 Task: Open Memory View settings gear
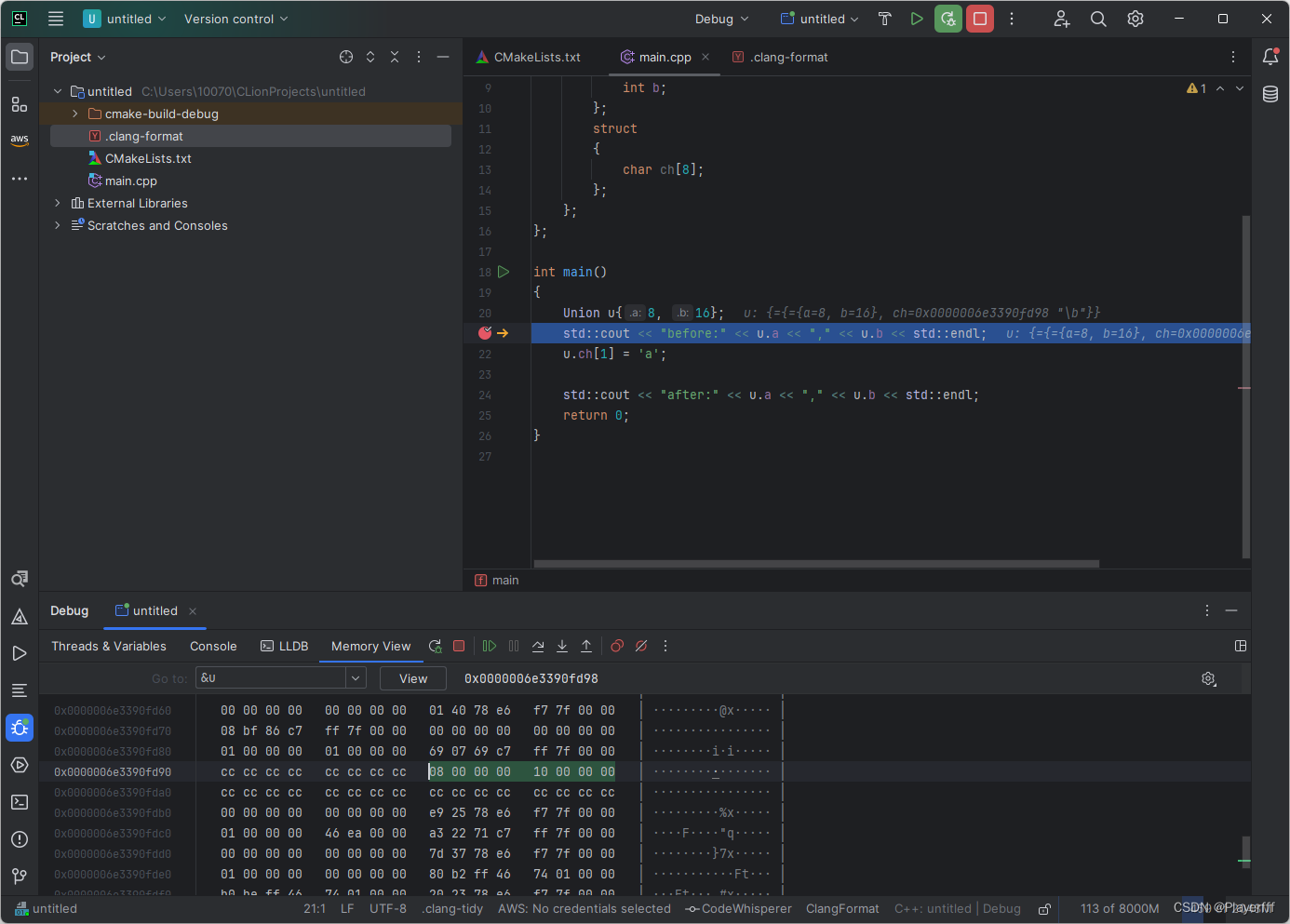click(x=1208, y=678)
